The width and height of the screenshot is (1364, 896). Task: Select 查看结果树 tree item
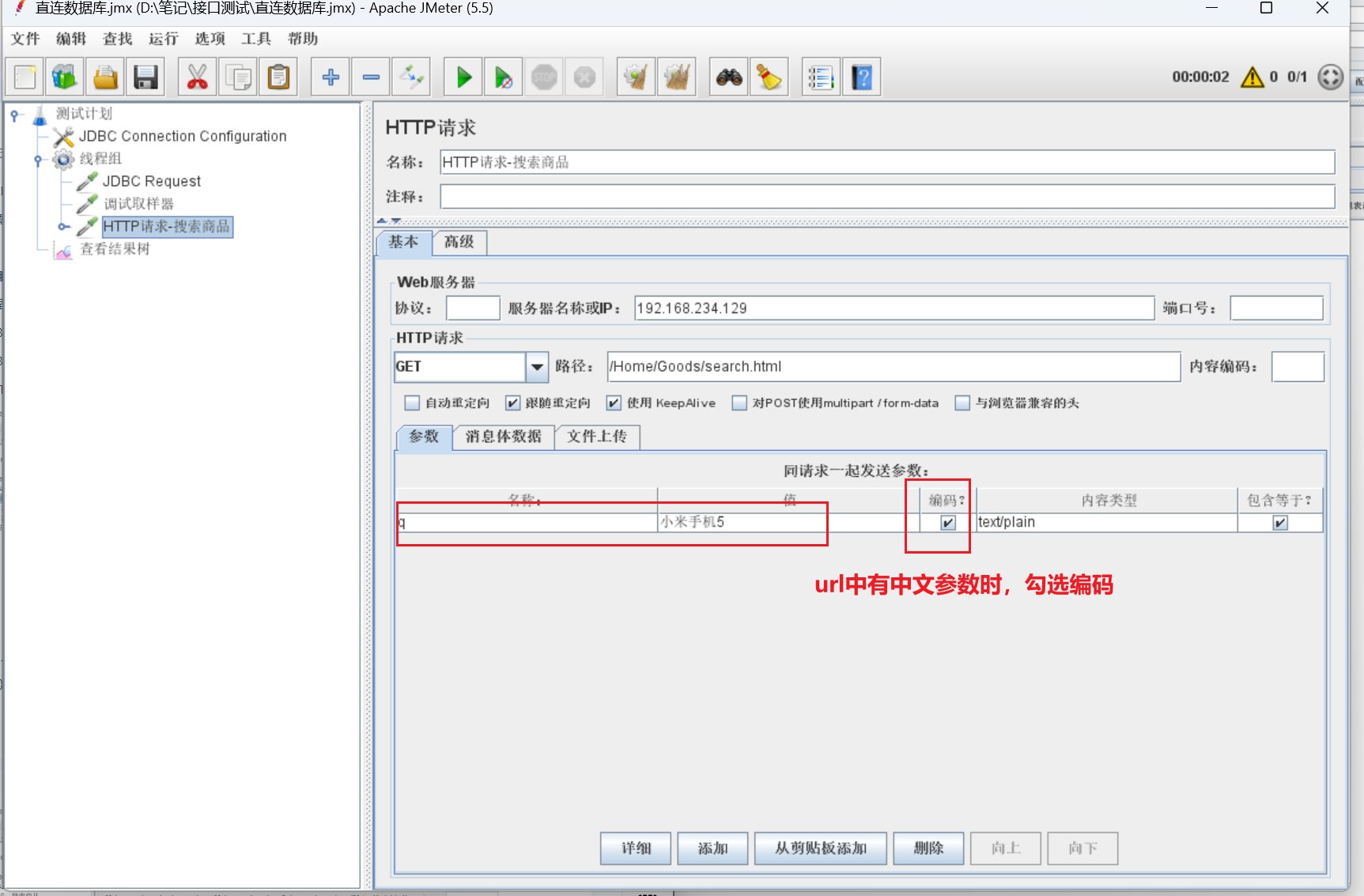115,249
